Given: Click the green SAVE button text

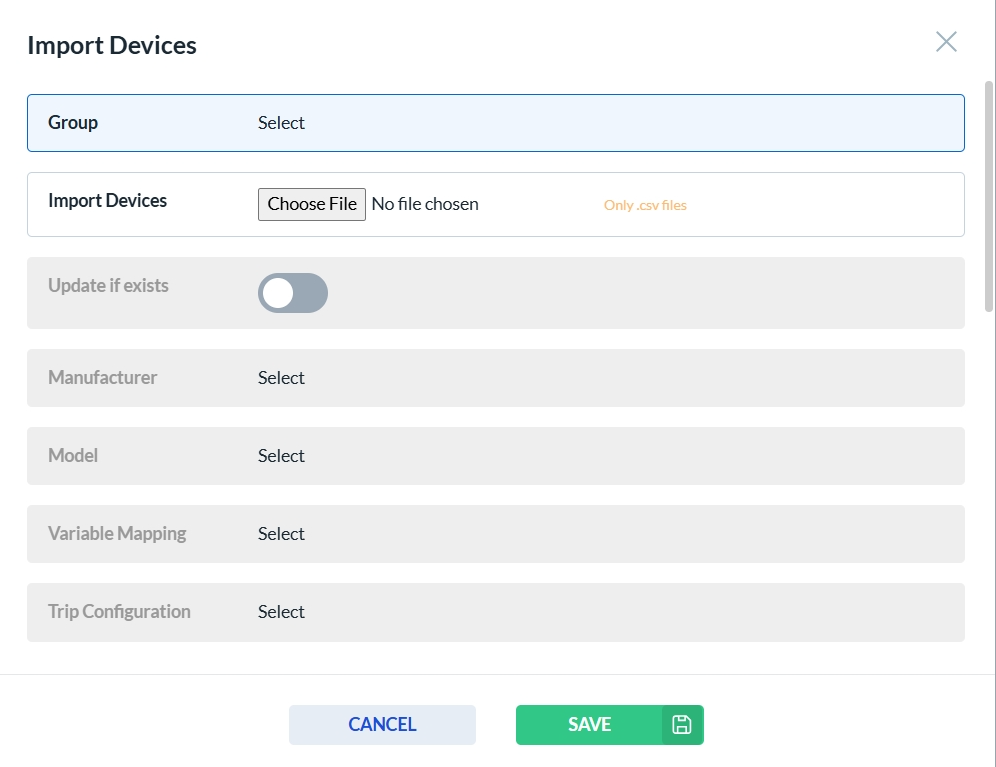Looking at the screenshot, I should 589,725.
